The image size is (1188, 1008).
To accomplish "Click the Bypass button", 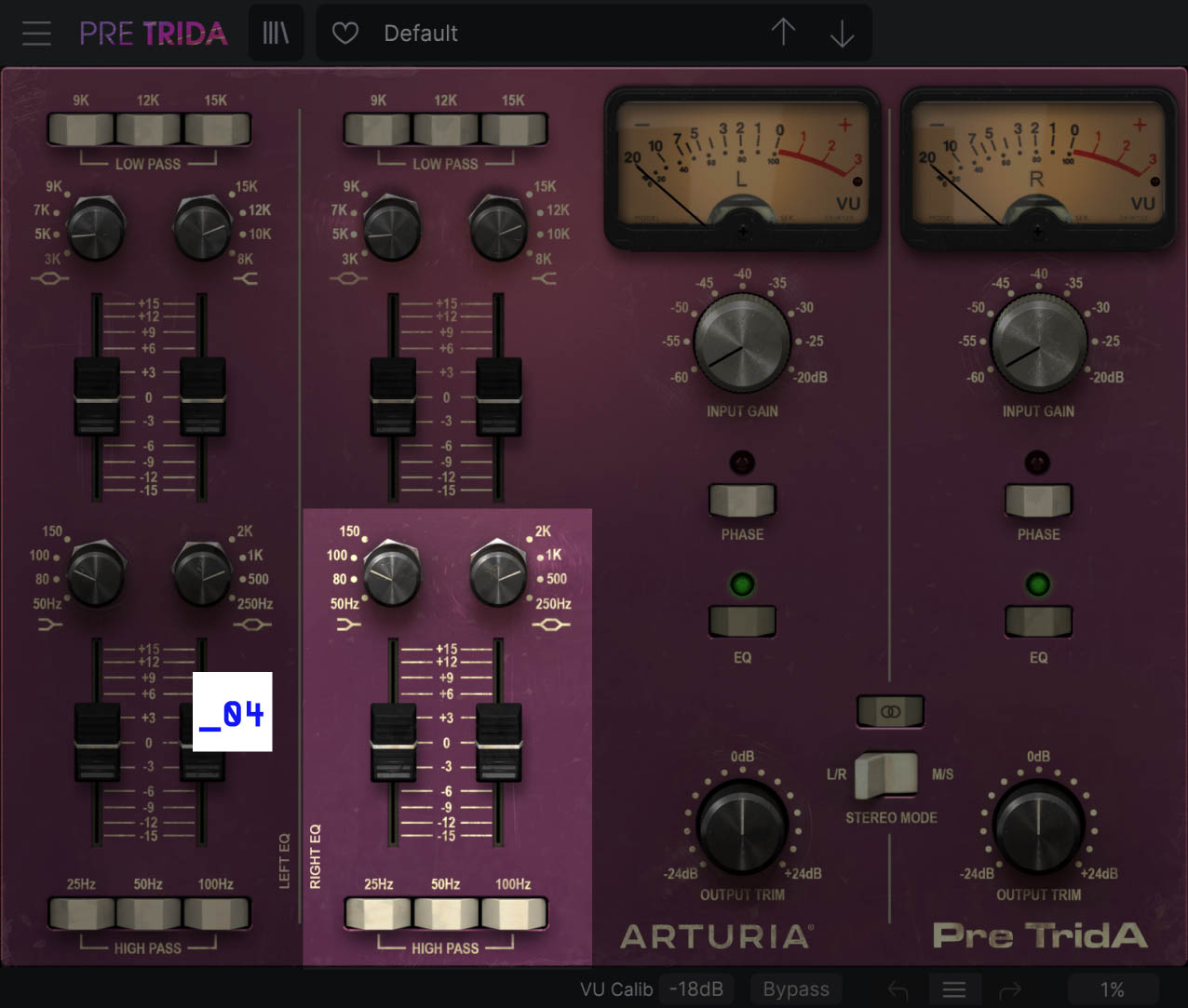I will click(x=796, y=988).
